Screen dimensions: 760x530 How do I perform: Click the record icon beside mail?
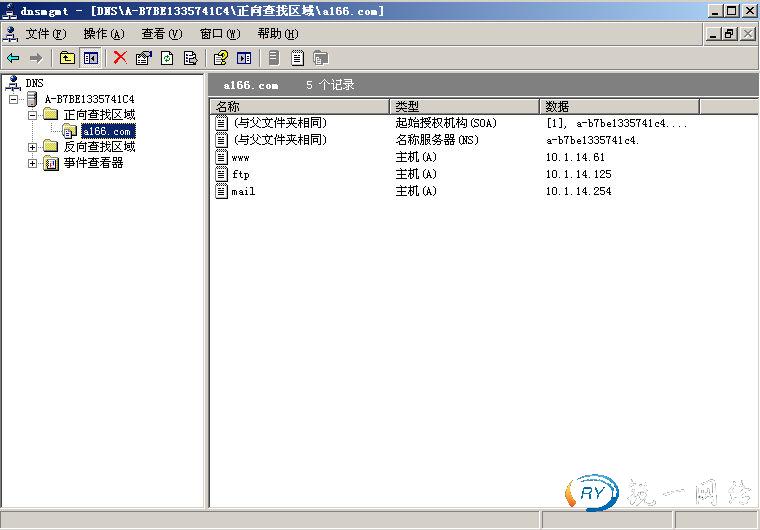click(221, 191)
